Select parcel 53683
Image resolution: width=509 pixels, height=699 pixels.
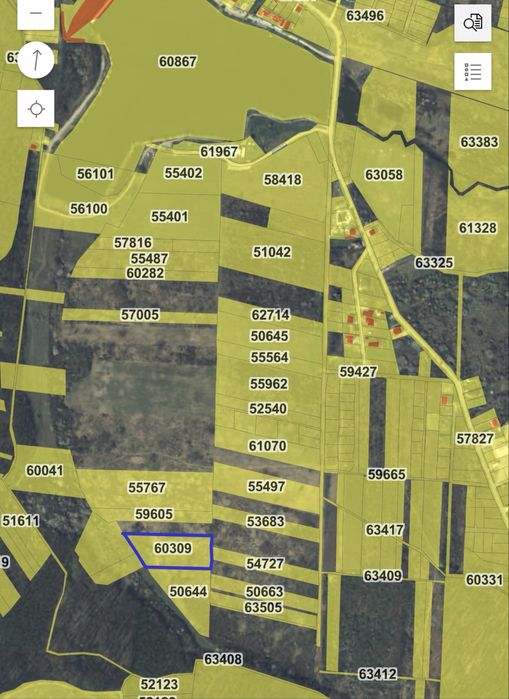[x=265, y=521]
